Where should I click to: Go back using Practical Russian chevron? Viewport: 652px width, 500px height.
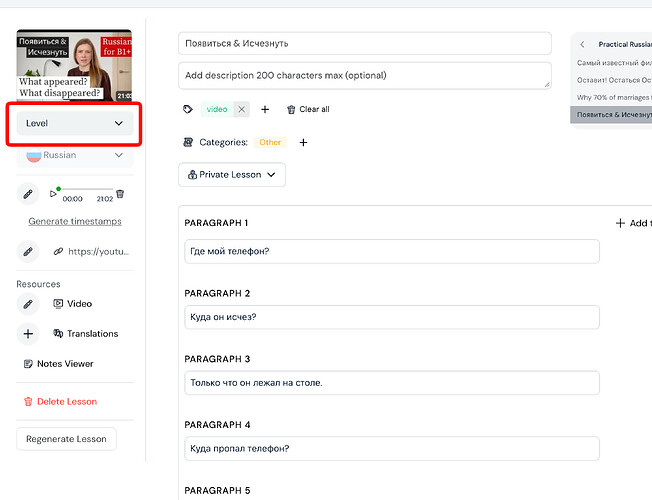tap(583, 45)
